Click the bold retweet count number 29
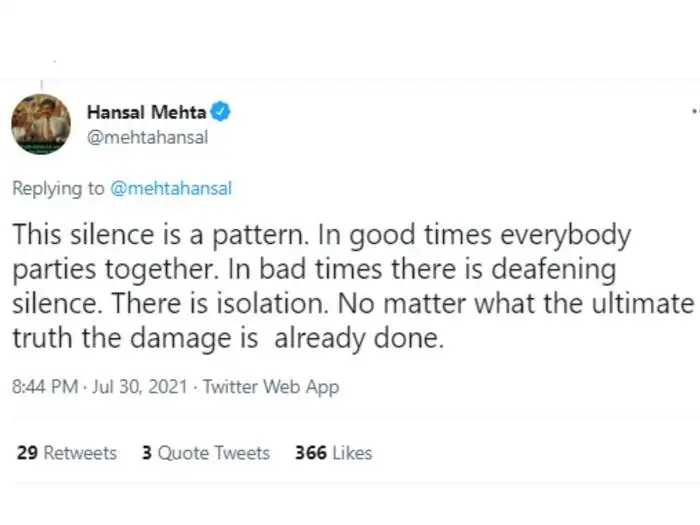 27,453
